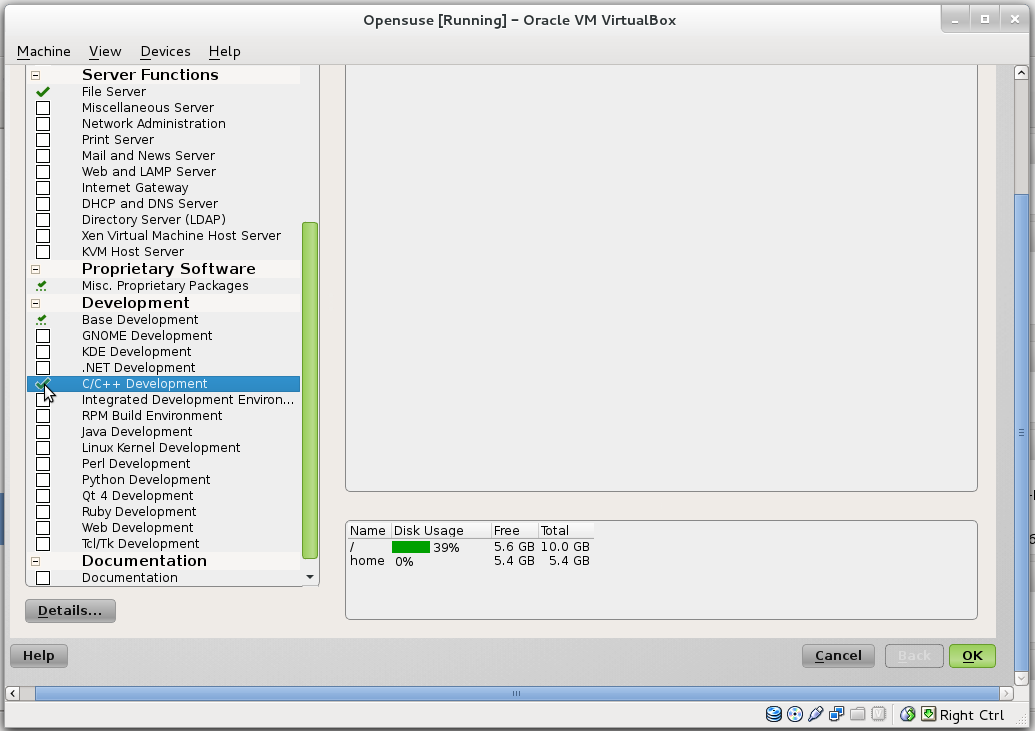Collapse the Server Functions section
Viewport: 1035px width, 731px height.
pos(36,74)
